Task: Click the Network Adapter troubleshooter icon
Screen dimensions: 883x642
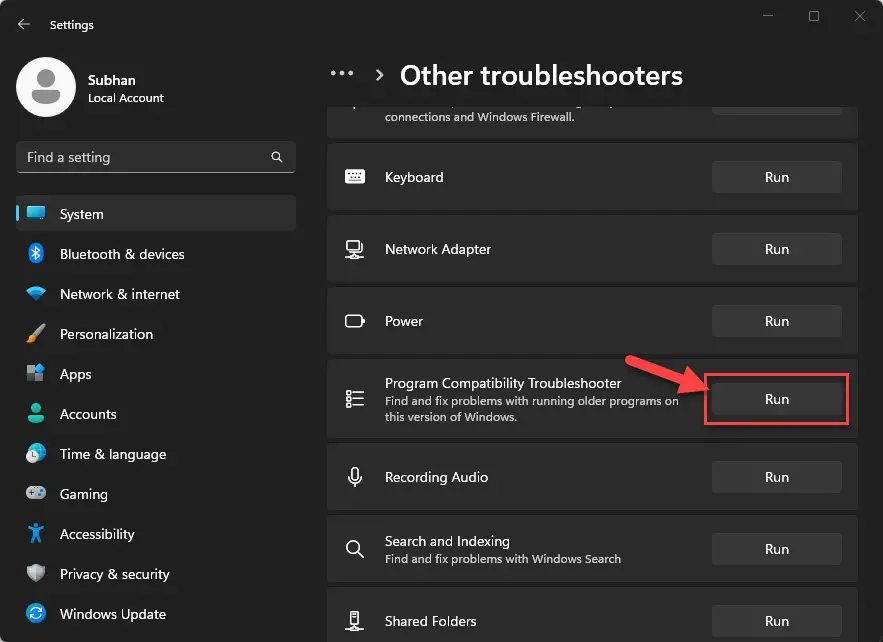Action: (355, 249)
